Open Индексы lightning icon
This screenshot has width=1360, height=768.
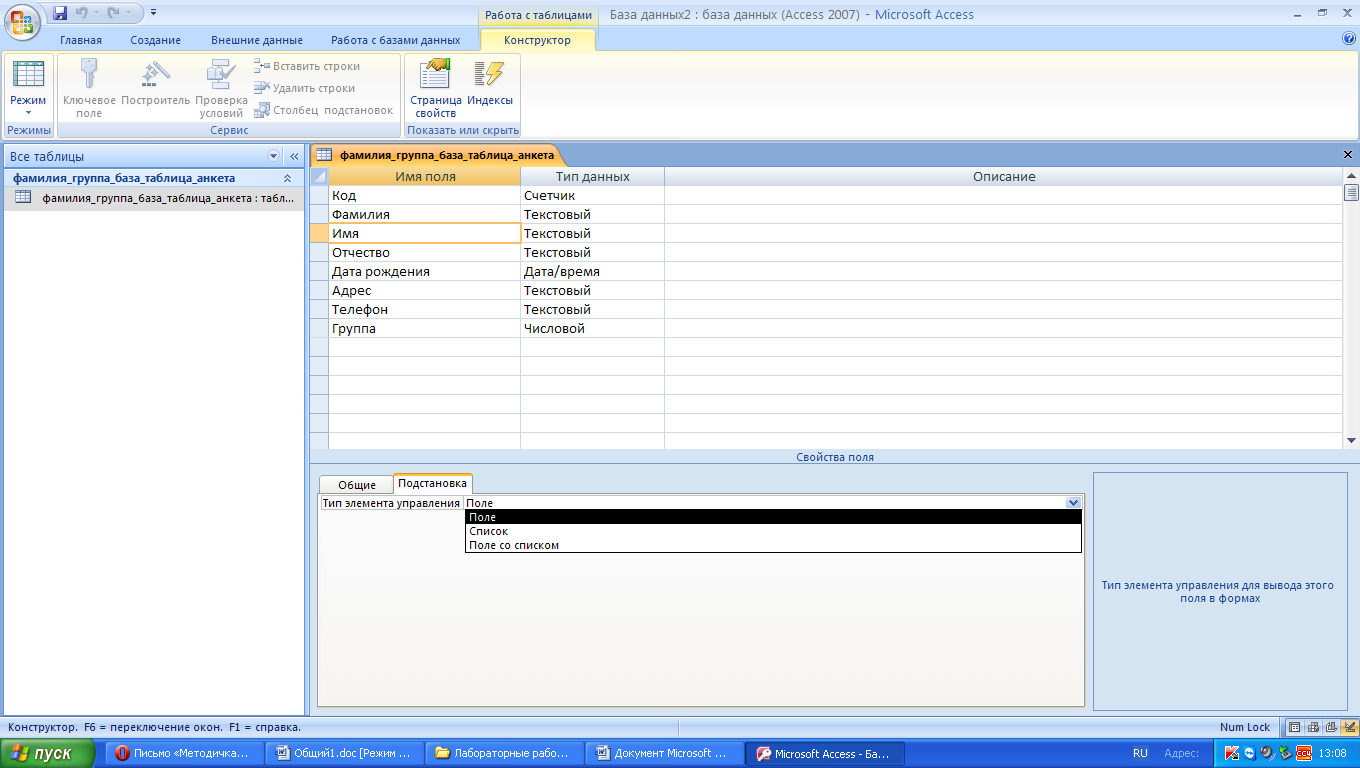[x=489, y=74]
